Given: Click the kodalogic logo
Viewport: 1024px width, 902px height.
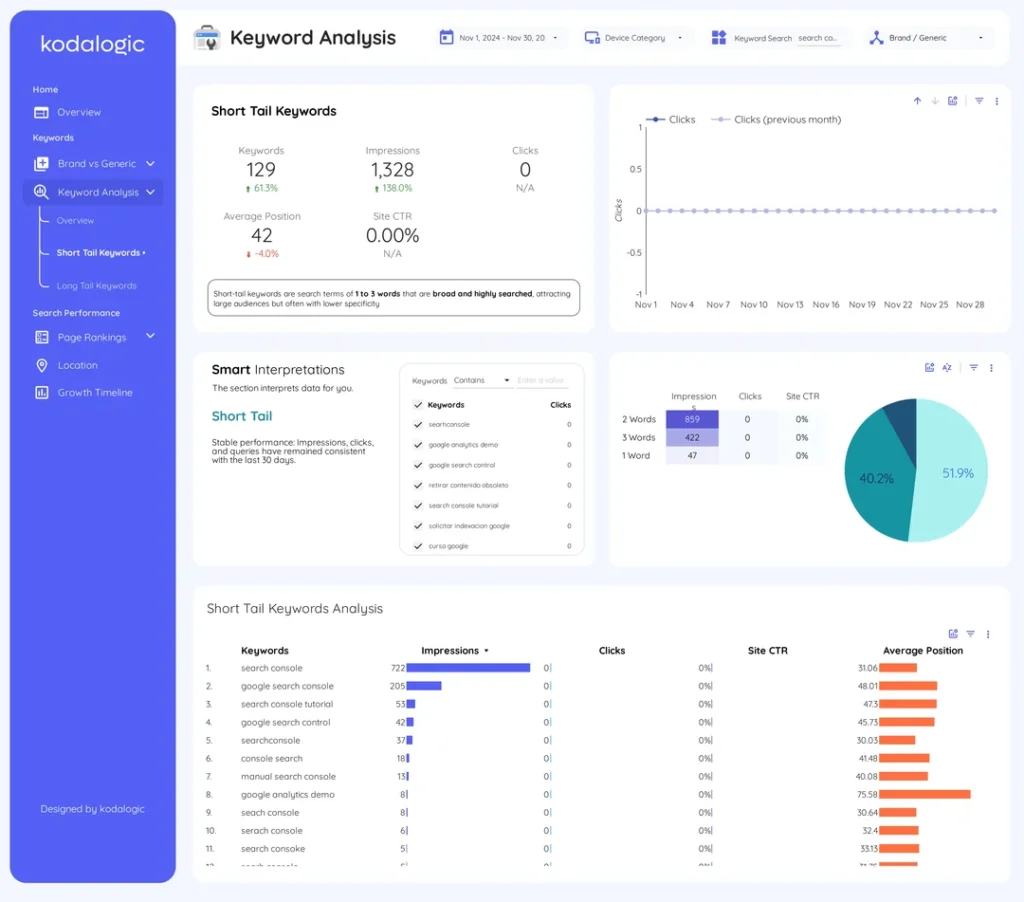Looking at the screenshot, I should click(91, 44).
